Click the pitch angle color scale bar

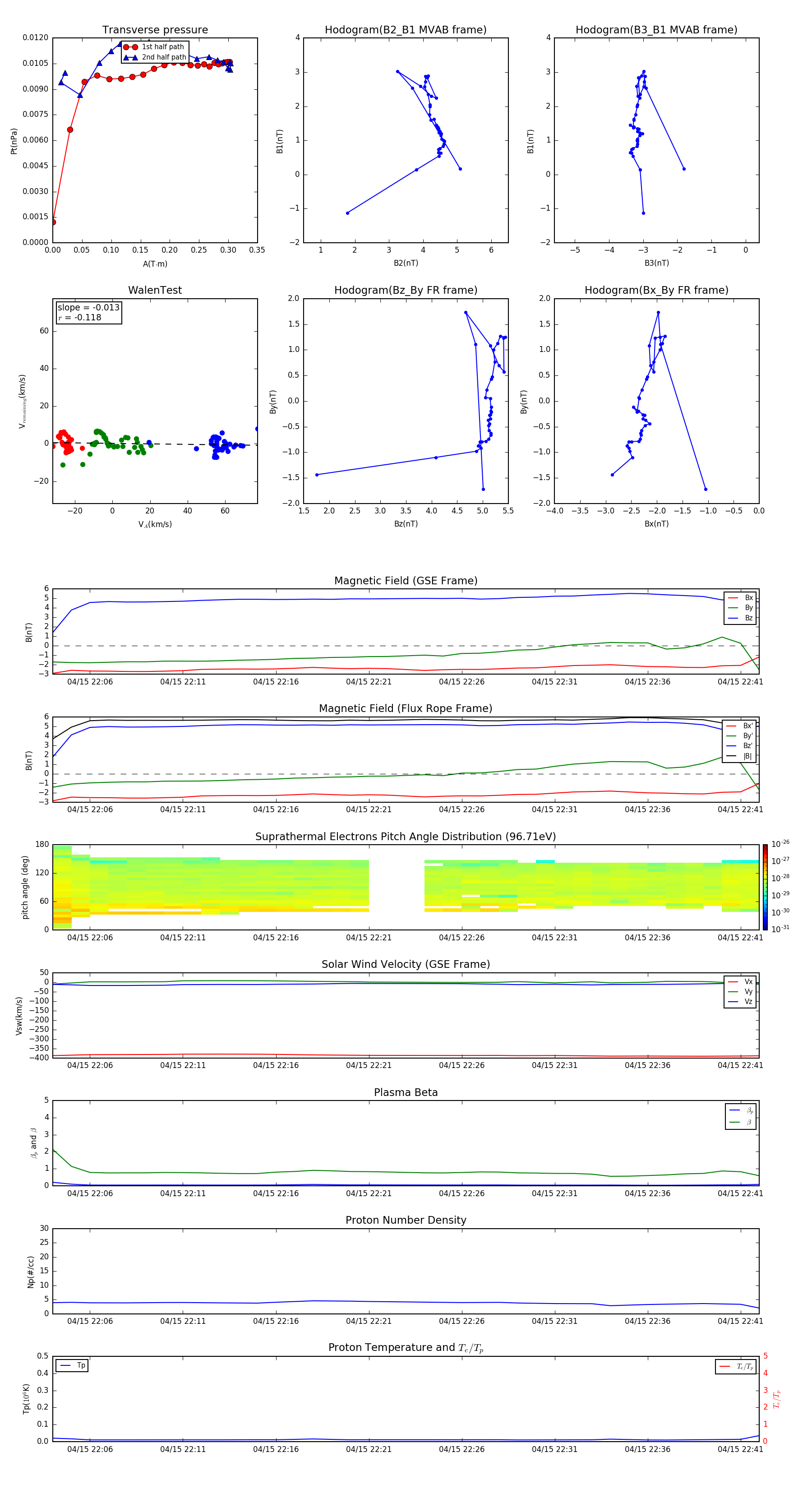click(765, 887)
